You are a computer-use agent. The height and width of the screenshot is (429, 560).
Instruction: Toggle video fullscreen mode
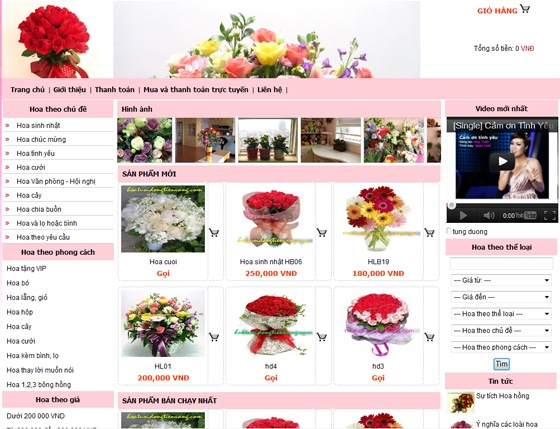pyautogui.click(x=550, y=215)
